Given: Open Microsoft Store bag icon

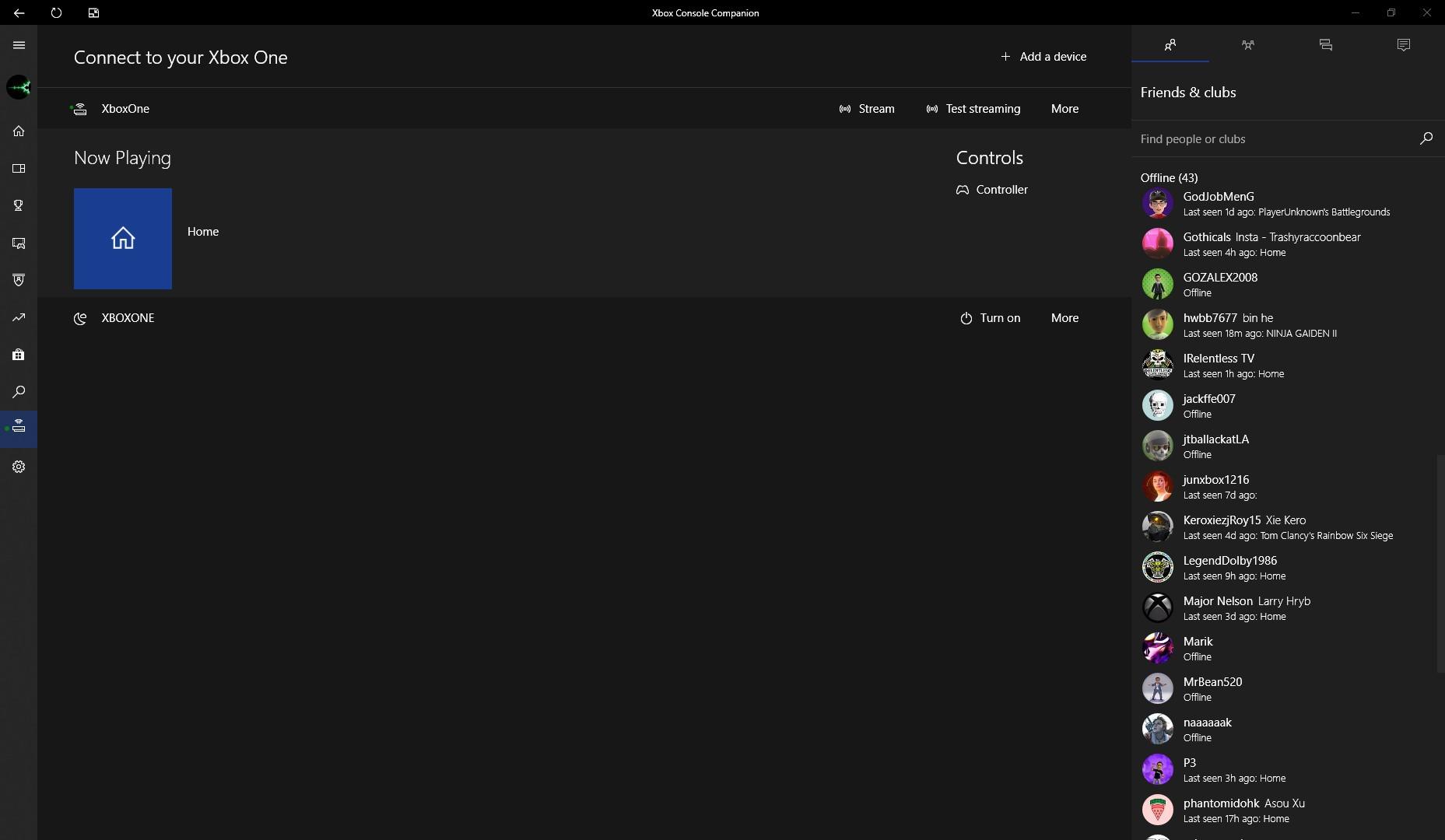Looking at the screenshot, I should (x=19, y=355).
